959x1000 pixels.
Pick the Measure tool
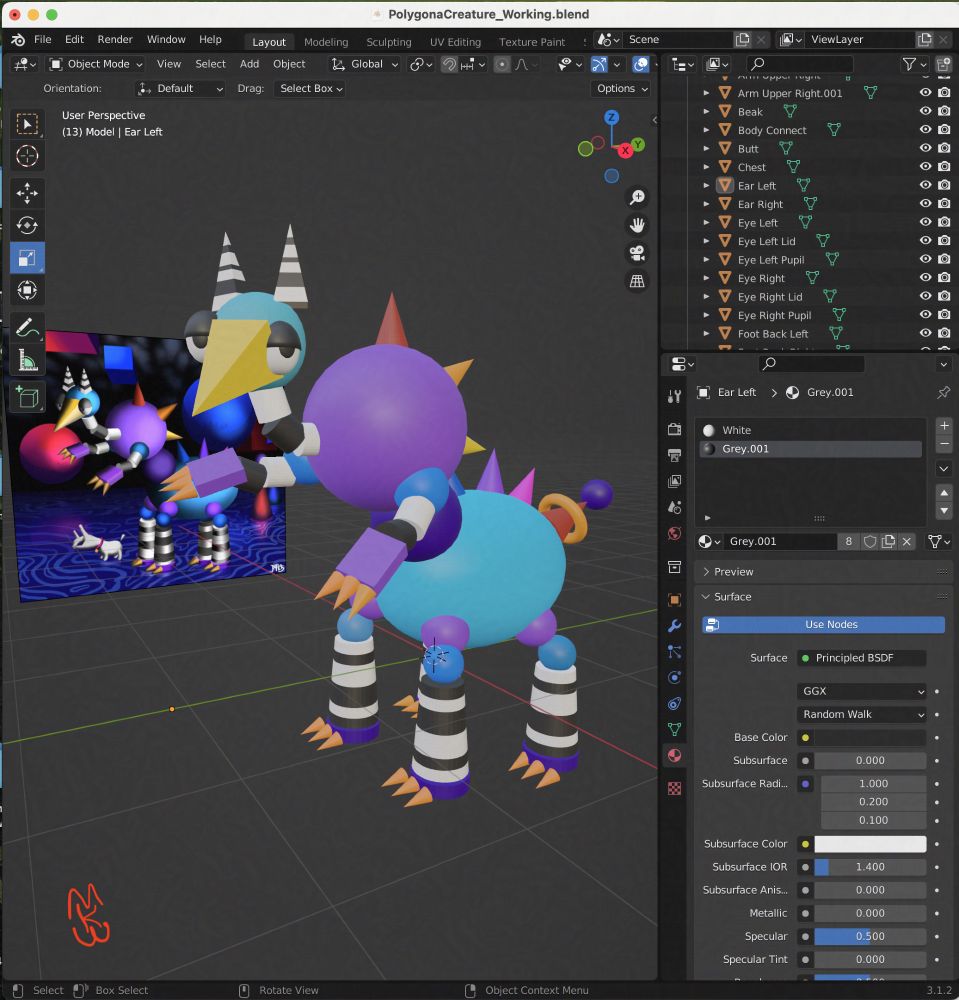[27, 360]
